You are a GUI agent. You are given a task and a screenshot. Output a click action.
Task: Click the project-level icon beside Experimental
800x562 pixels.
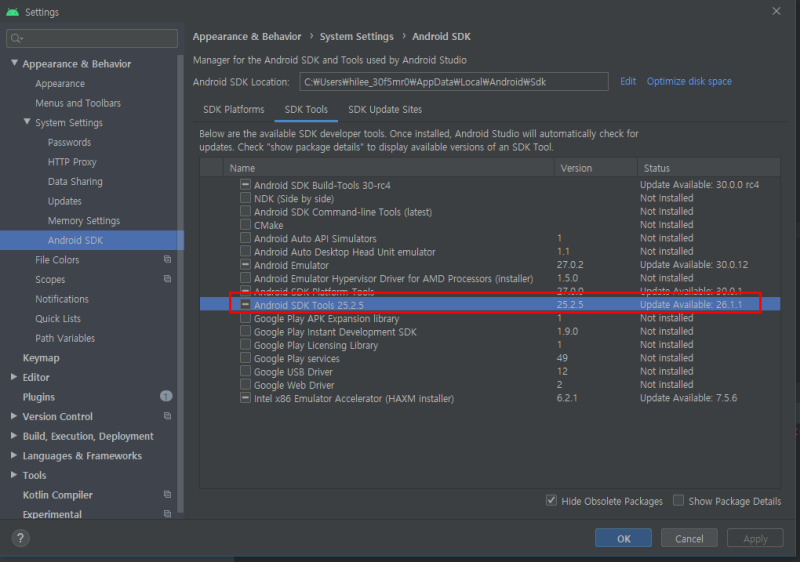167,514
